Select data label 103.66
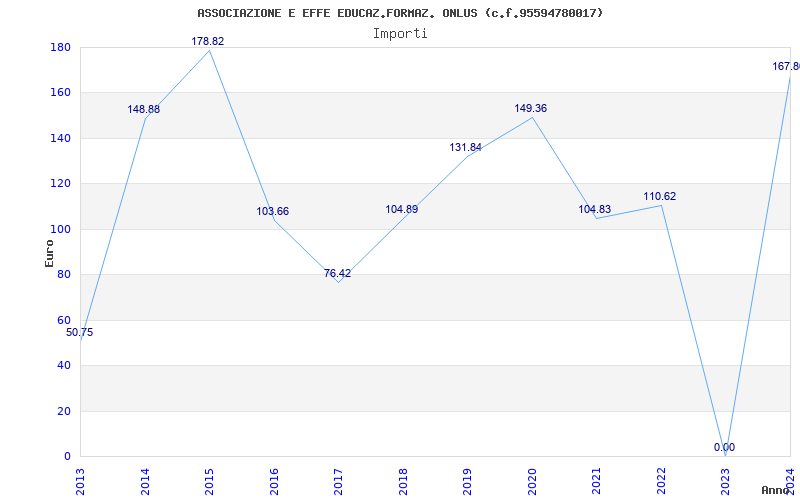800x500 pixels. pyautogui.click(x=272, y=211)
